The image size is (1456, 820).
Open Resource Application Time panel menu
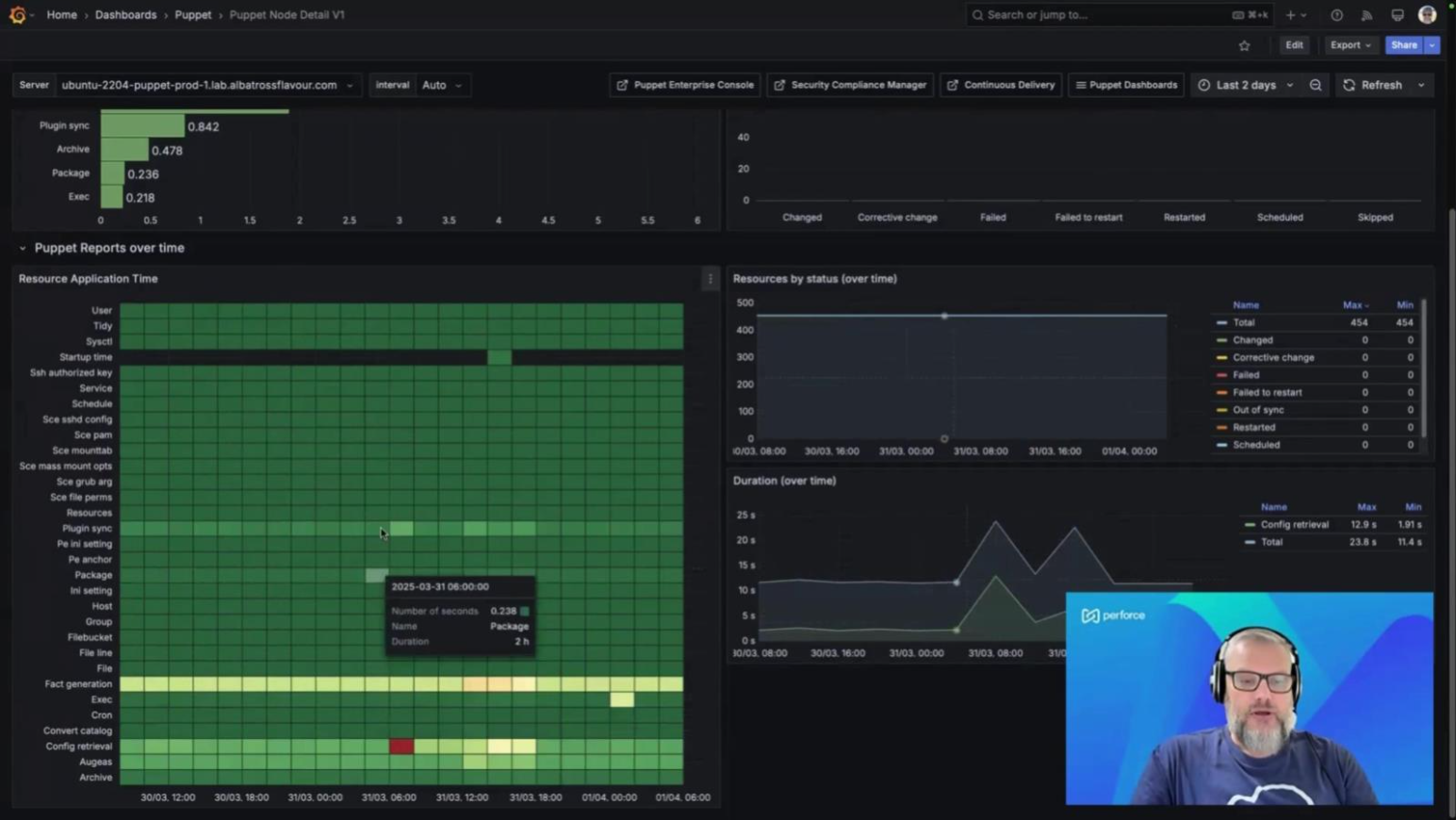711,279
